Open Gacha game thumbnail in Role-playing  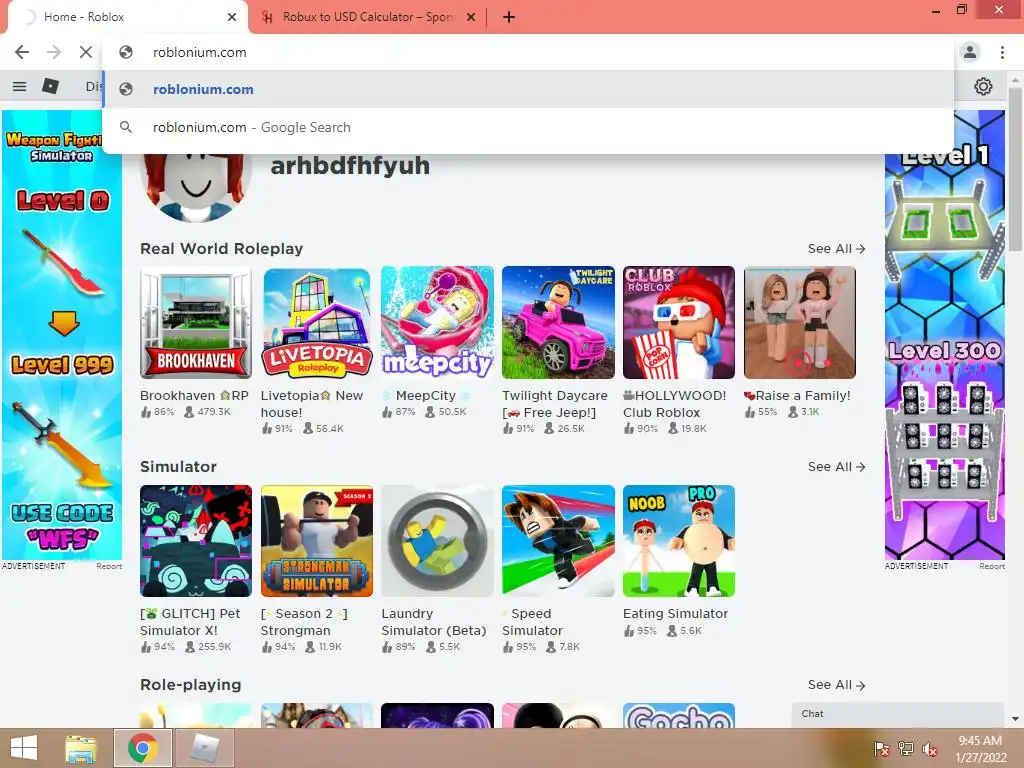pyautogui.click(x=679, y=716)
